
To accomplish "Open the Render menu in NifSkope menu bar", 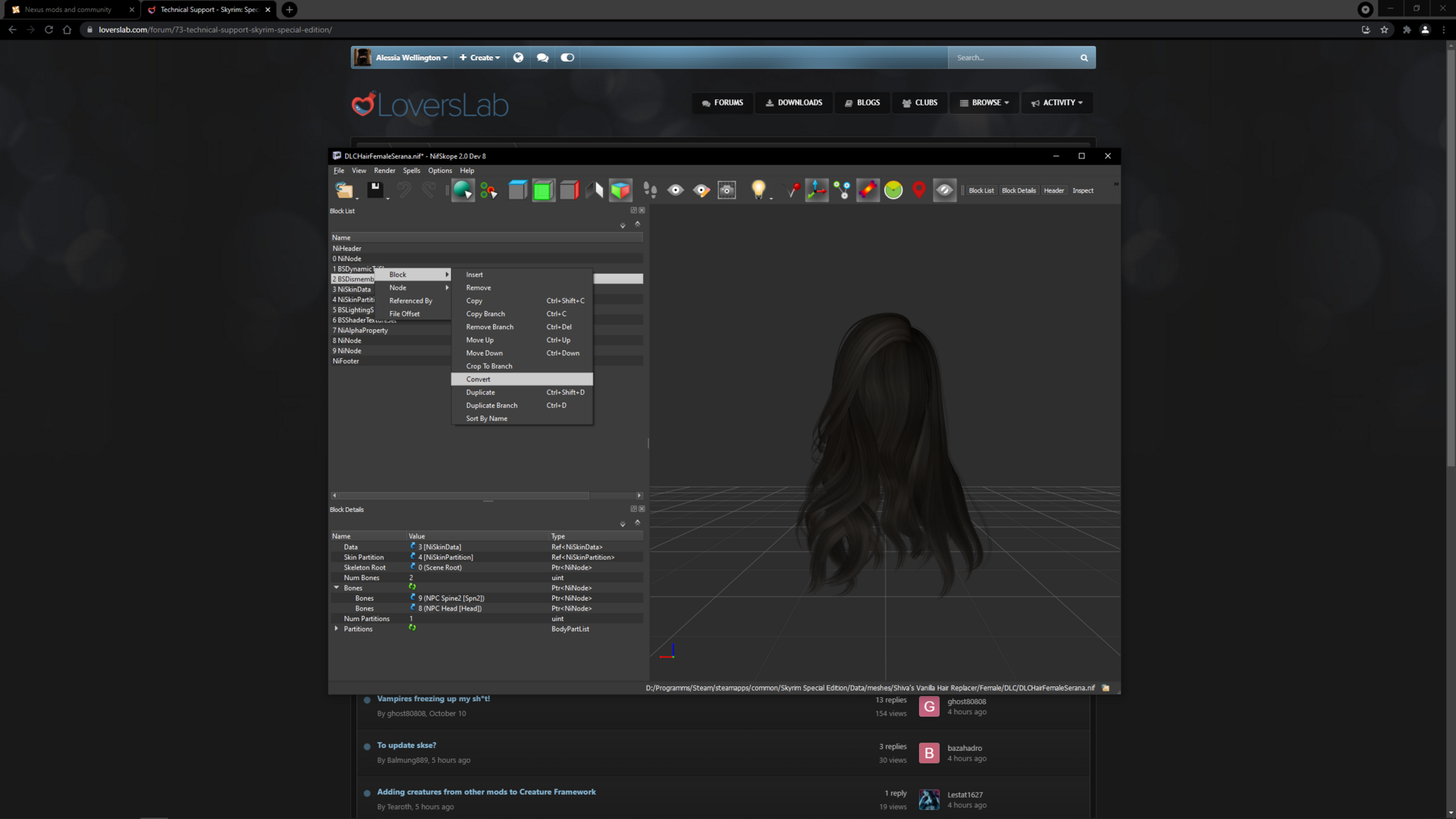I will (384, 171).
